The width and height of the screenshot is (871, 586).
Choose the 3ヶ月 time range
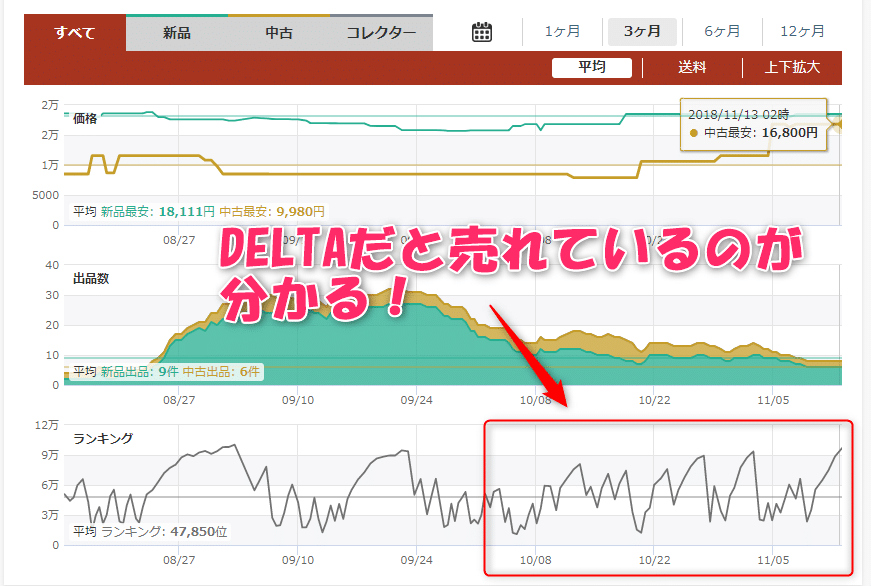tap(642, 32)
